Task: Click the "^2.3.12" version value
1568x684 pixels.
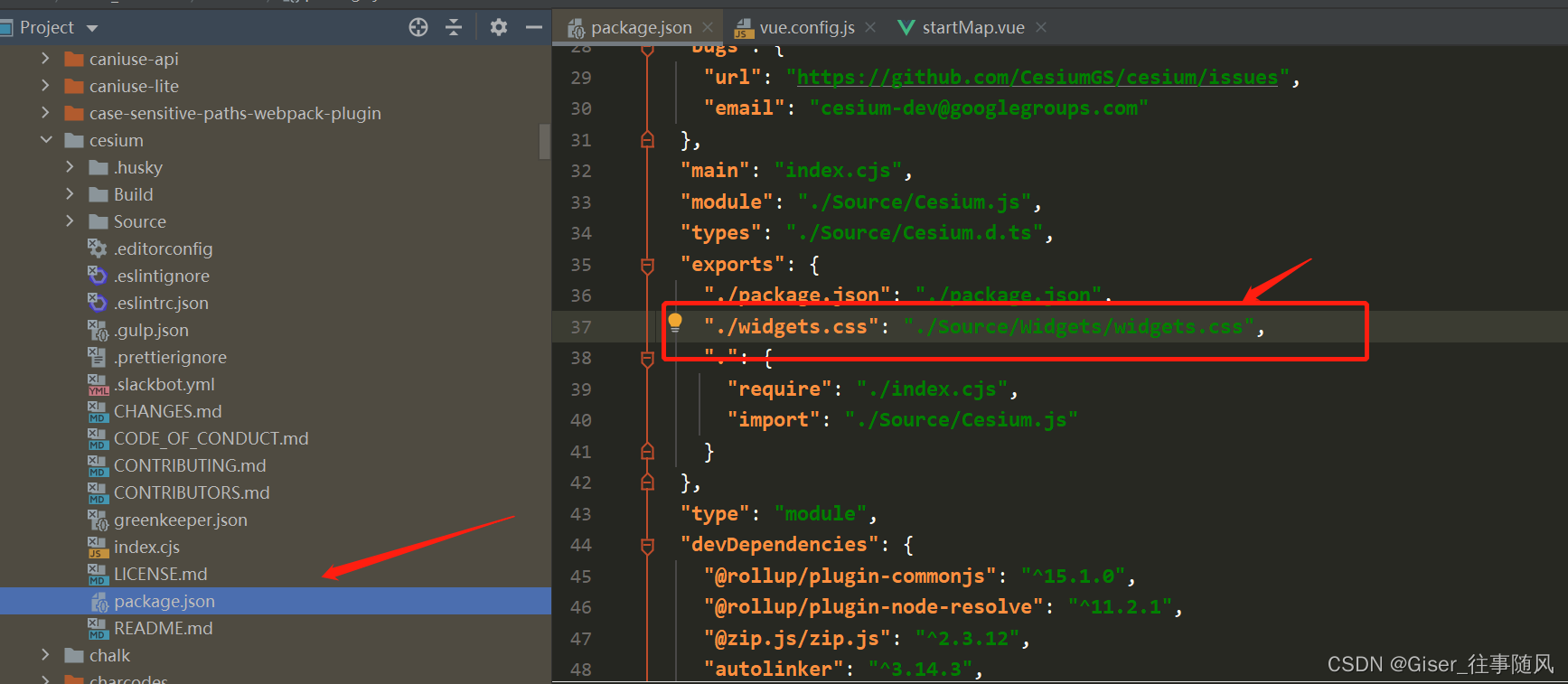Action: coord(967,639)
